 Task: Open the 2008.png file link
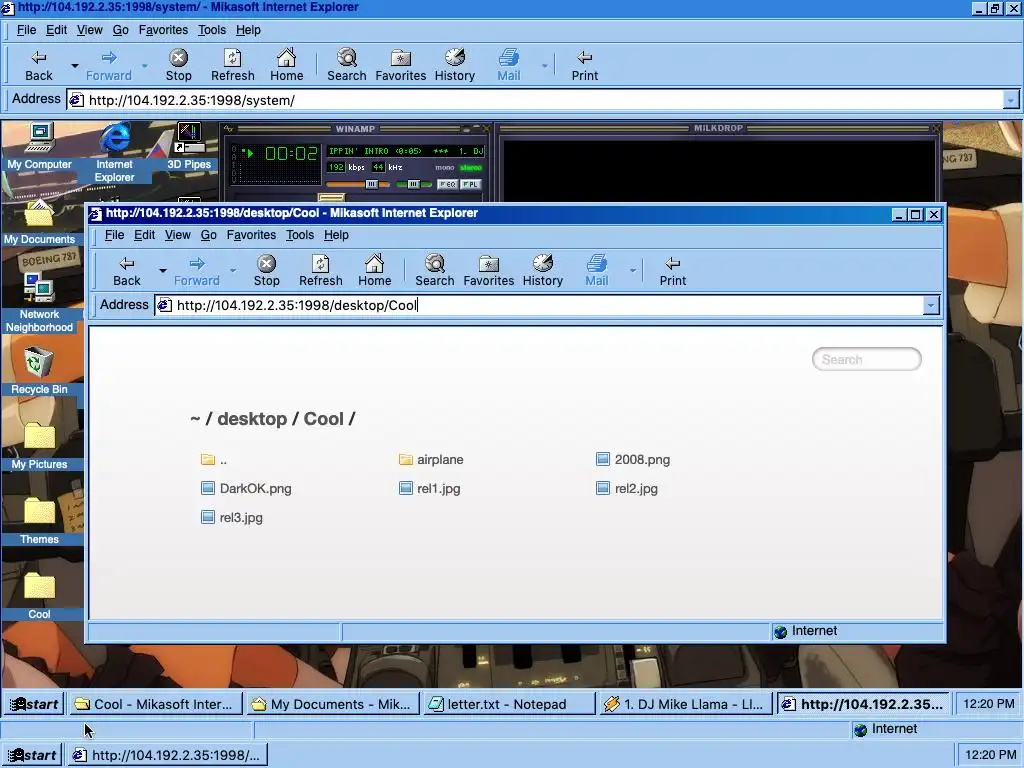(x=633, y=460)
